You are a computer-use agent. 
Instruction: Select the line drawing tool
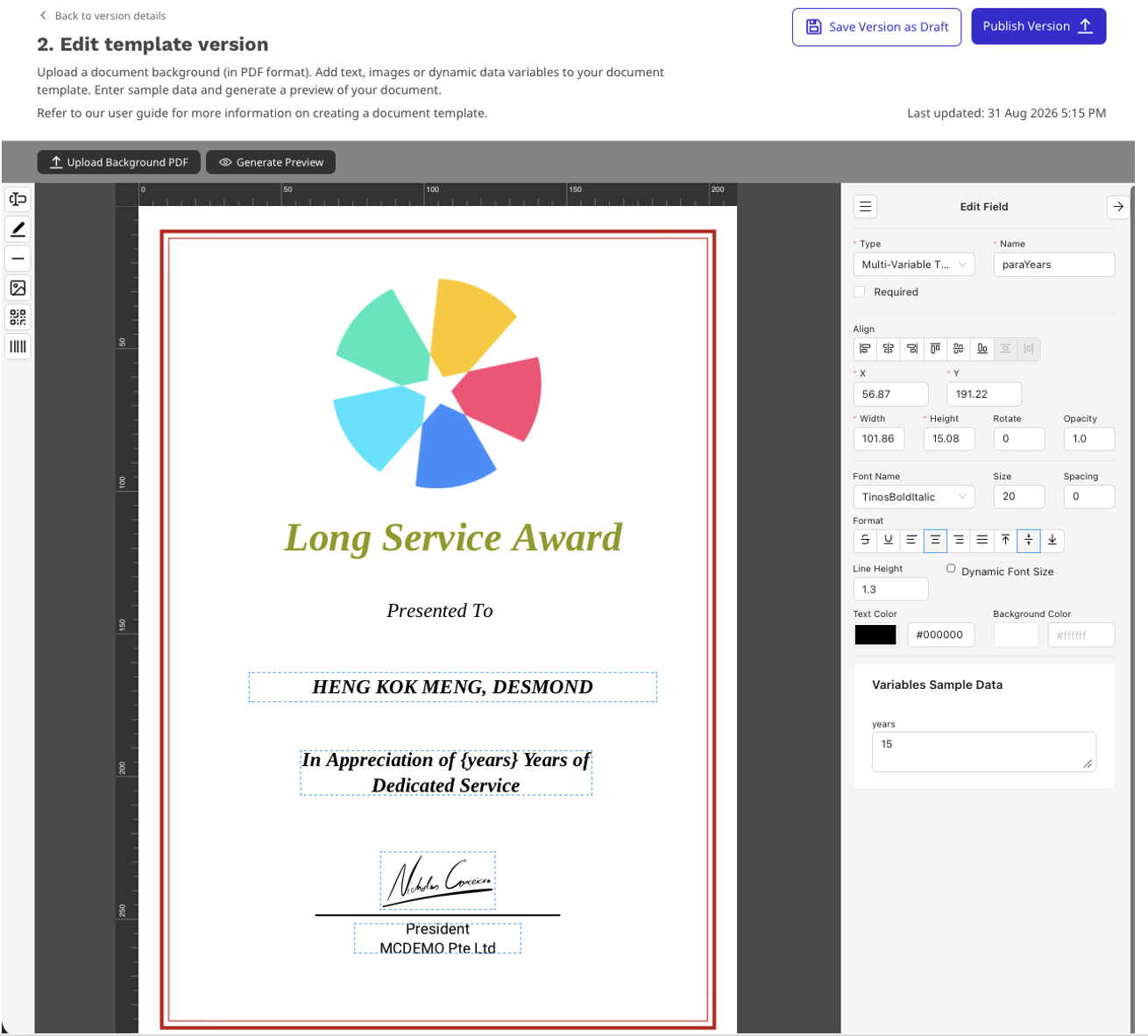click(x=18, y=259)
